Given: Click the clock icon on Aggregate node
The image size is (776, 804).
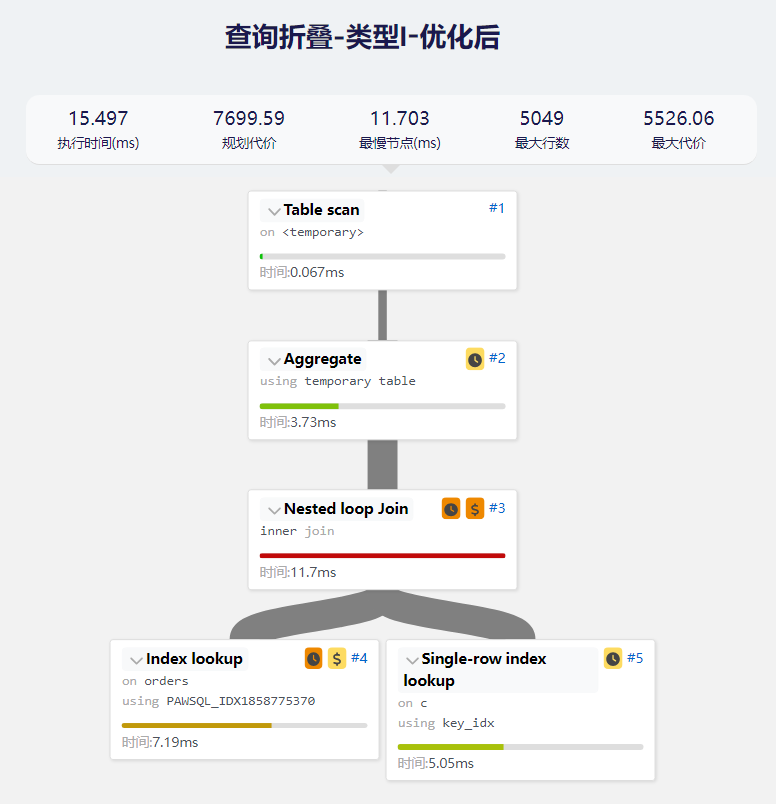Looking at the screenshot, I should pyautogui.click(x=475, y=359).
